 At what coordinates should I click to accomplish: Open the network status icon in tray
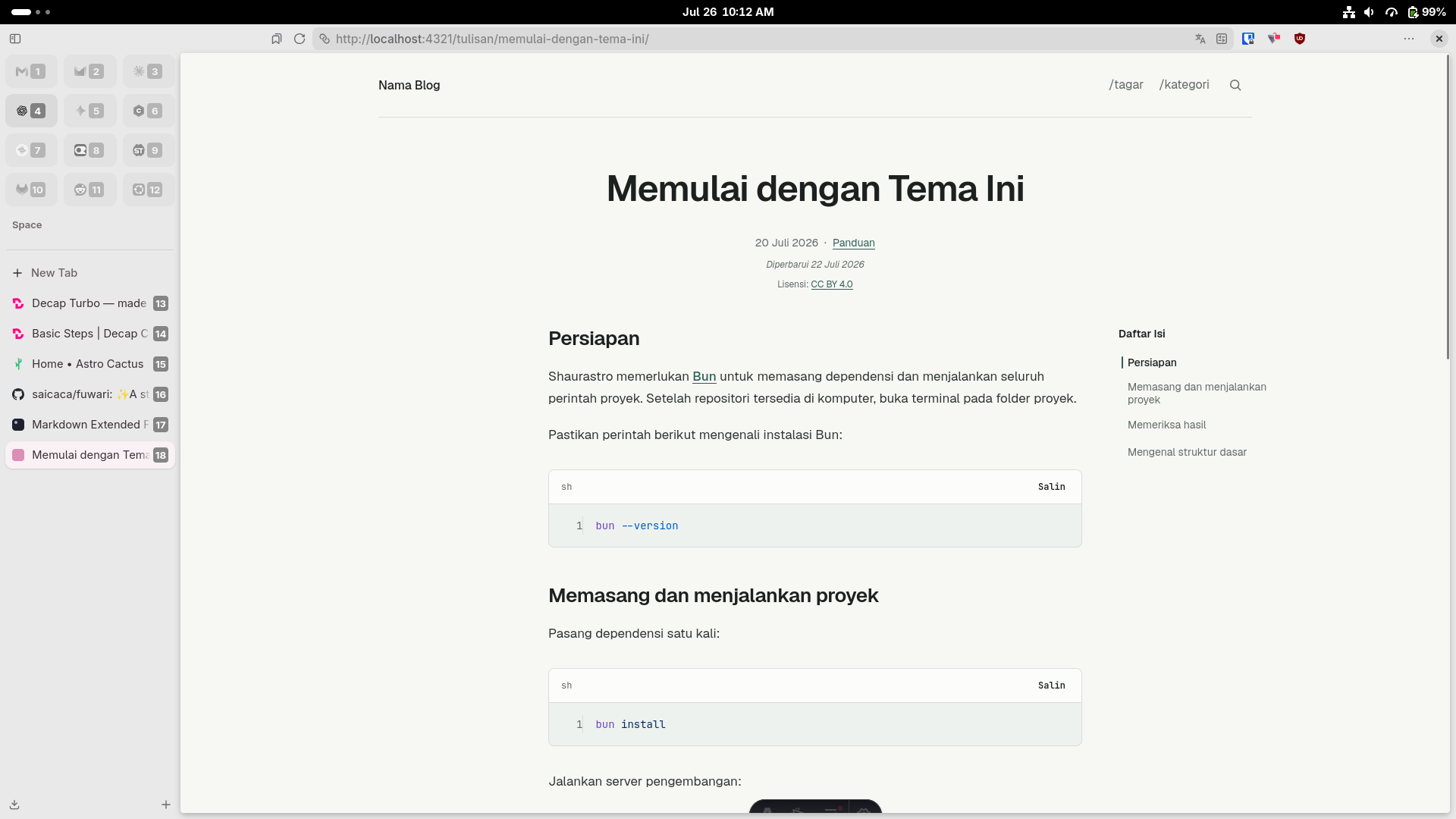point(1348,12)
